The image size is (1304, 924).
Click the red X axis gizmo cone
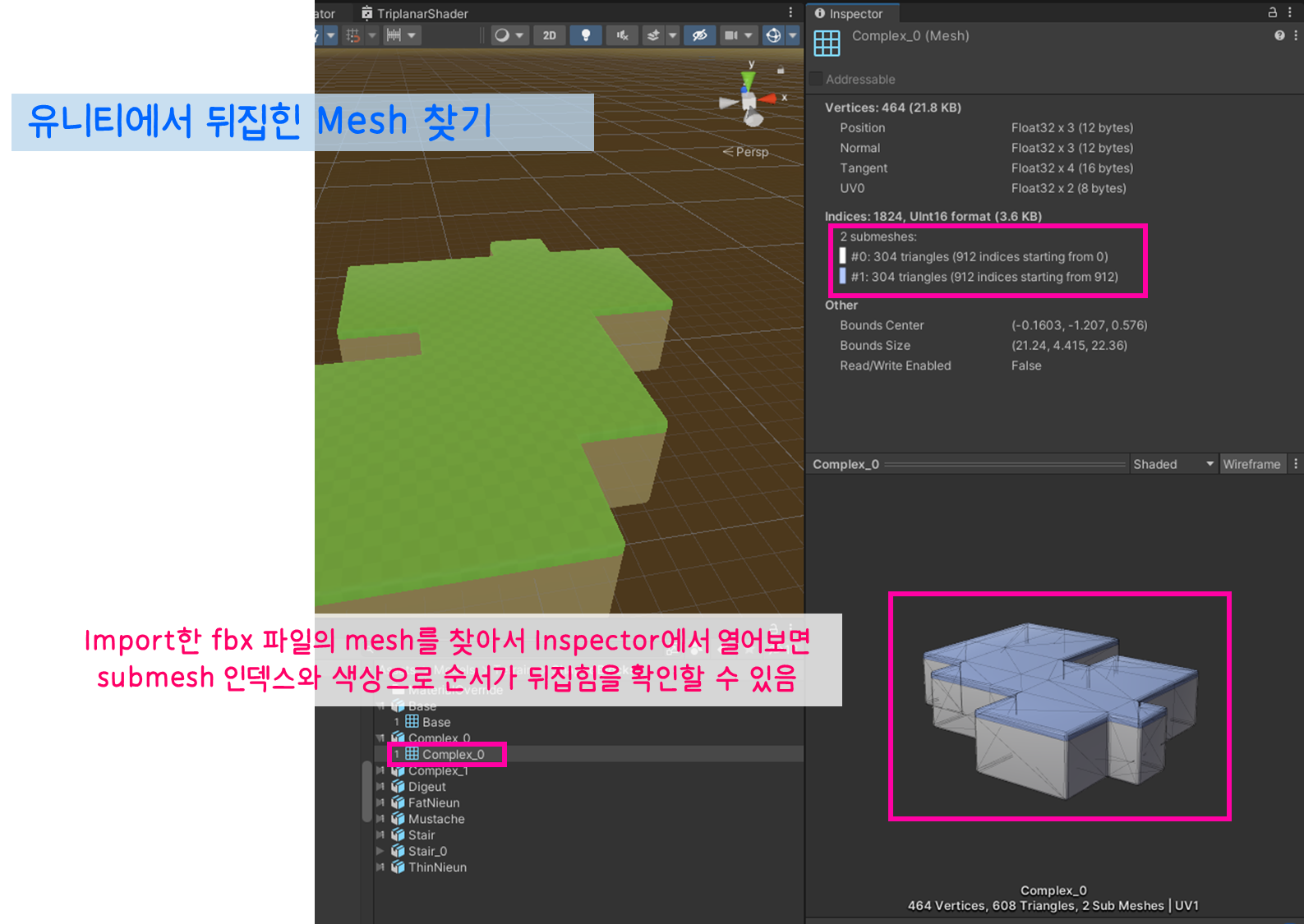click(769, 99)
